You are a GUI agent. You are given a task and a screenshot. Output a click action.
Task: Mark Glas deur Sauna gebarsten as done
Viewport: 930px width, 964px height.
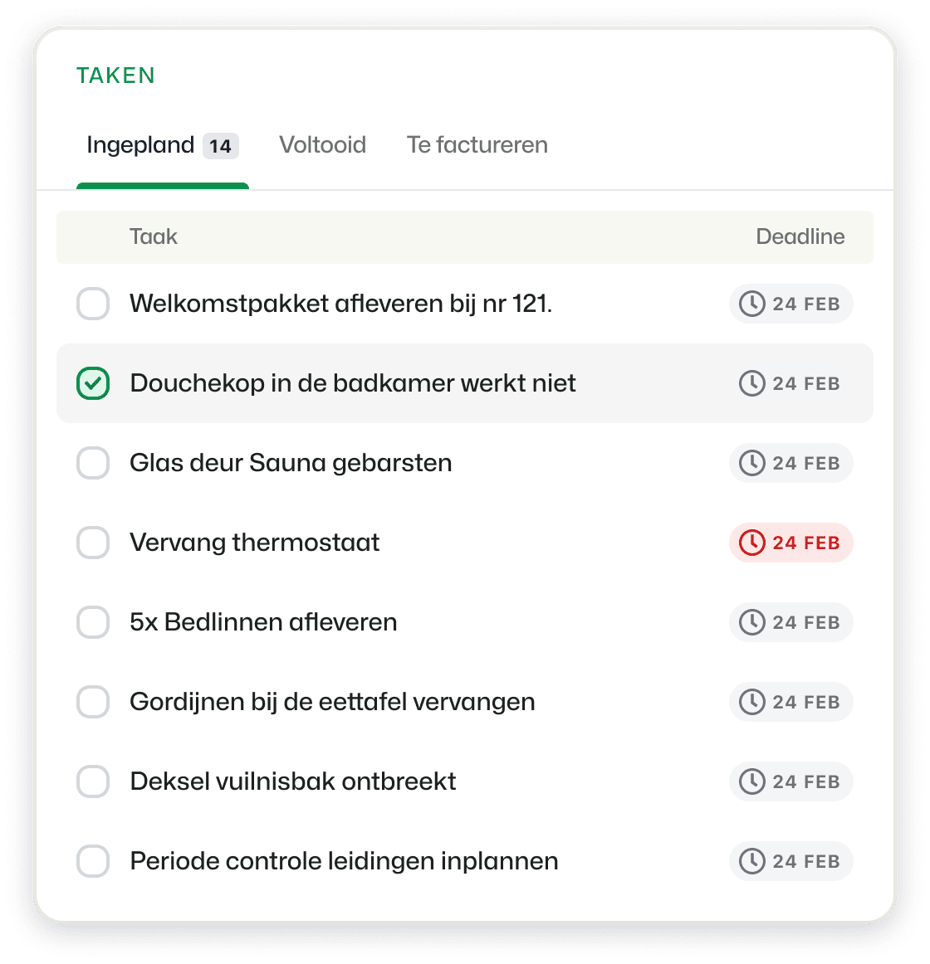(x=93, y=462)
